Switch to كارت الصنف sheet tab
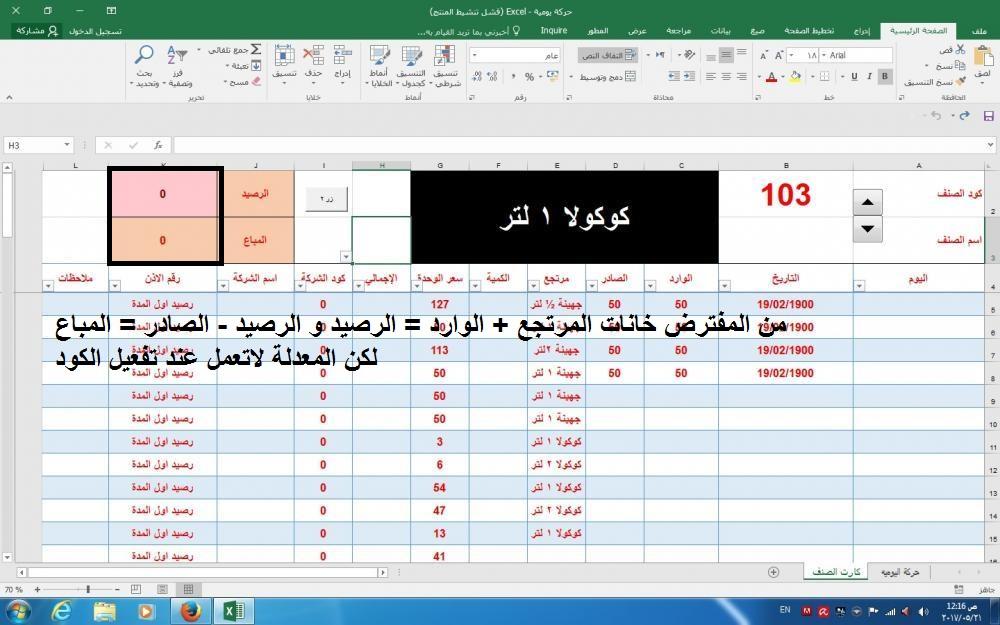This screenshot has height=625, width=1000. [x=833, y=571]
